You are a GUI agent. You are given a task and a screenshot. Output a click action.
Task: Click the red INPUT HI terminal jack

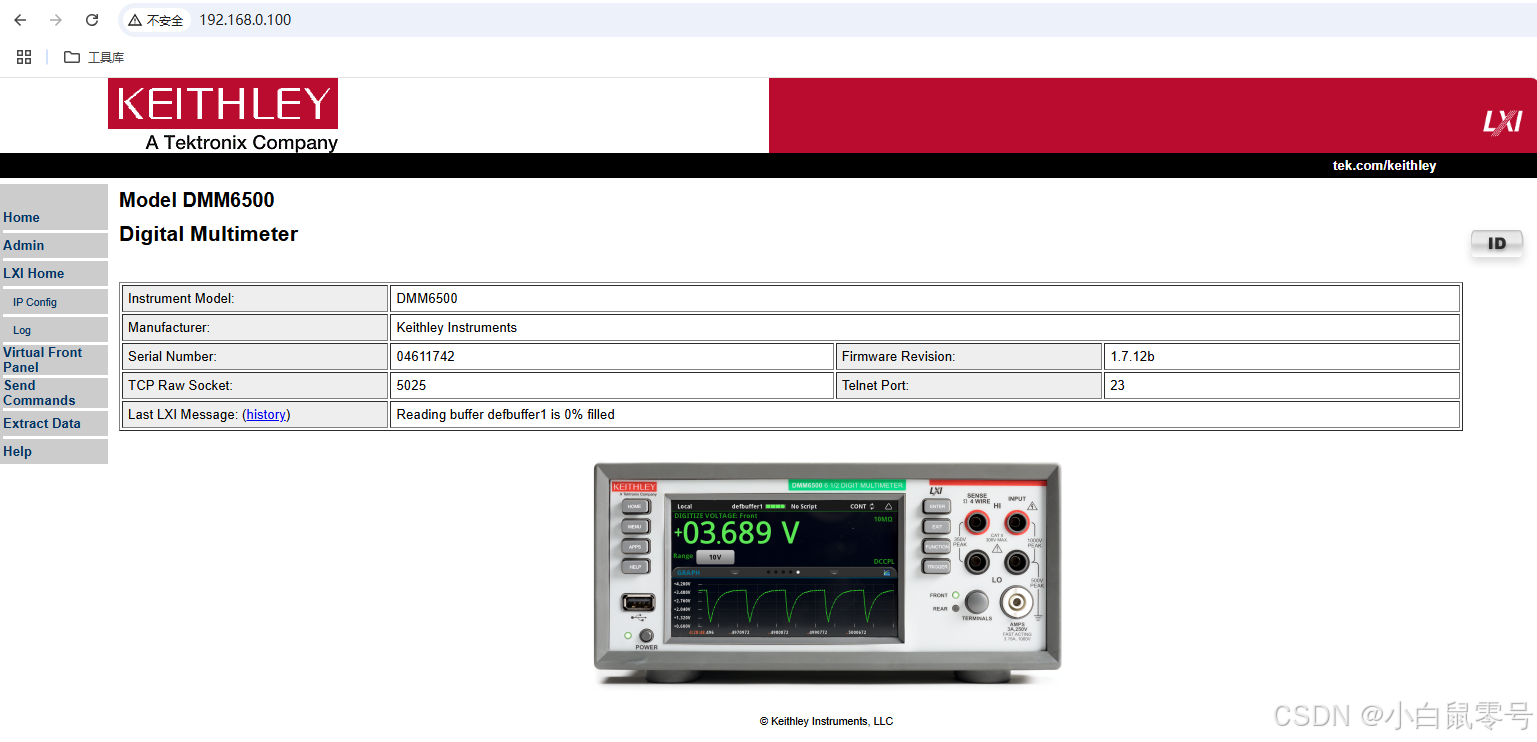1017,521
